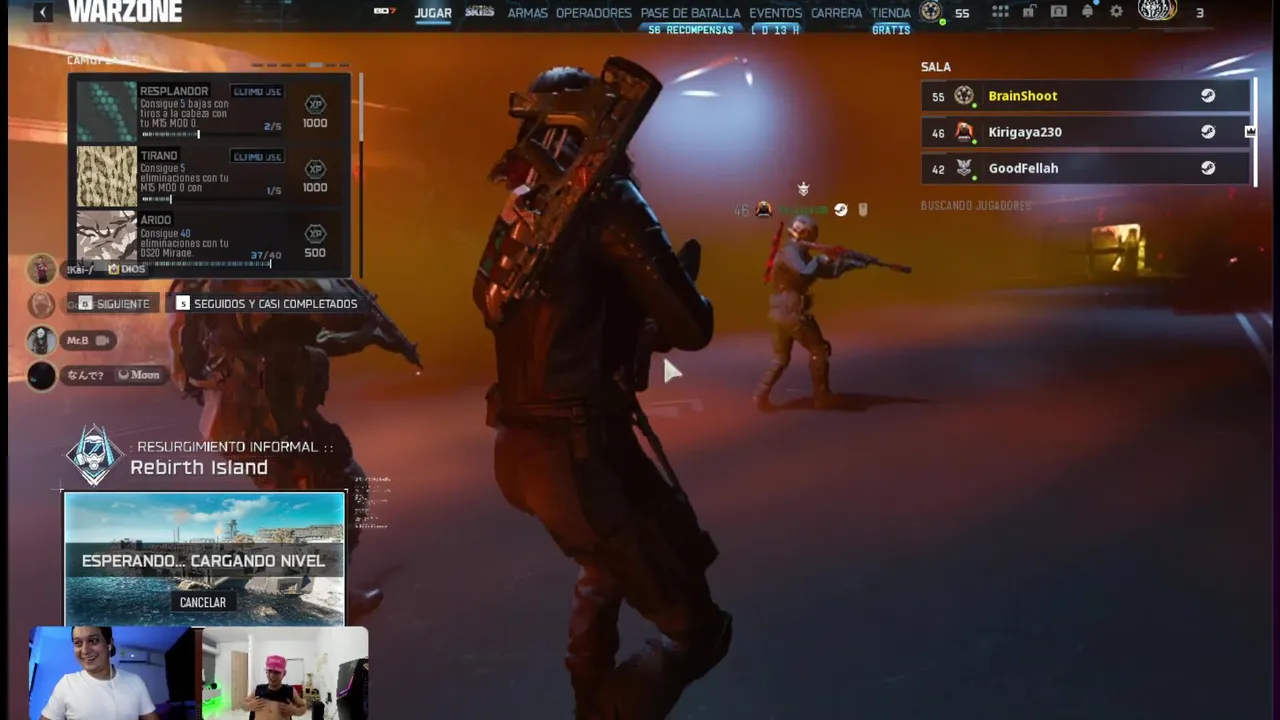Screen dimensions: 1280x720
Task: Click the 56 RECOMPENSAS label
Action: 690,30
